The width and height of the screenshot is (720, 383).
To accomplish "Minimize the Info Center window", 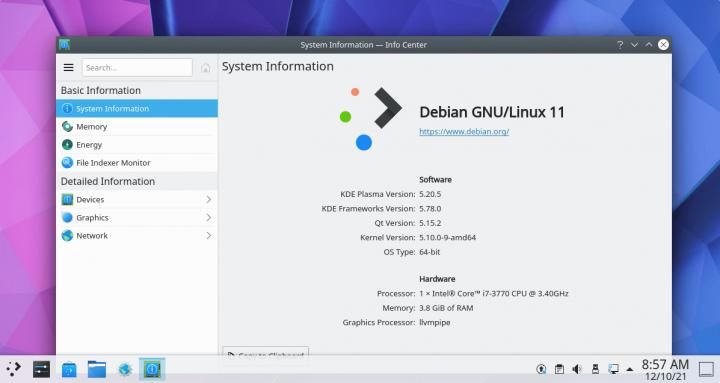I will click(x=634, y=45).
